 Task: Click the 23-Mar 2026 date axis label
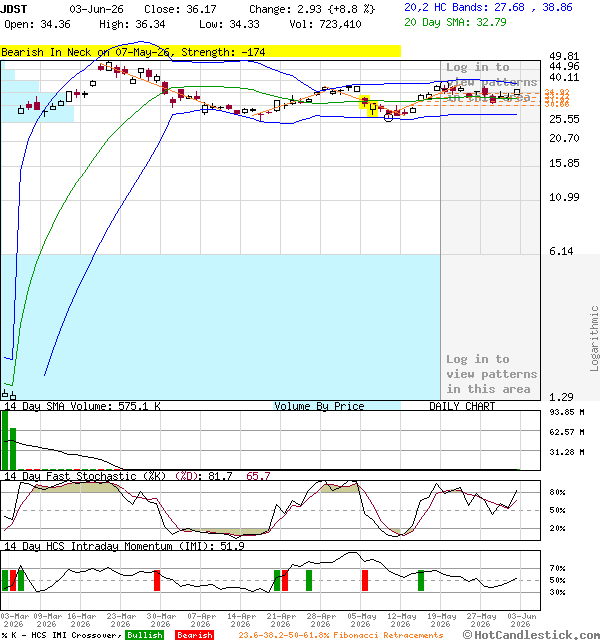point(121,620)
